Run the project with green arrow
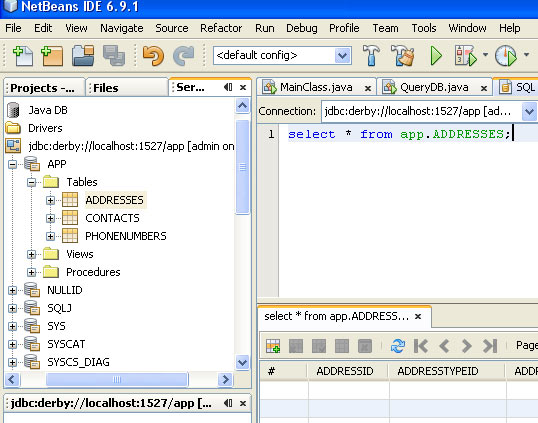 [x=436, y=56]
